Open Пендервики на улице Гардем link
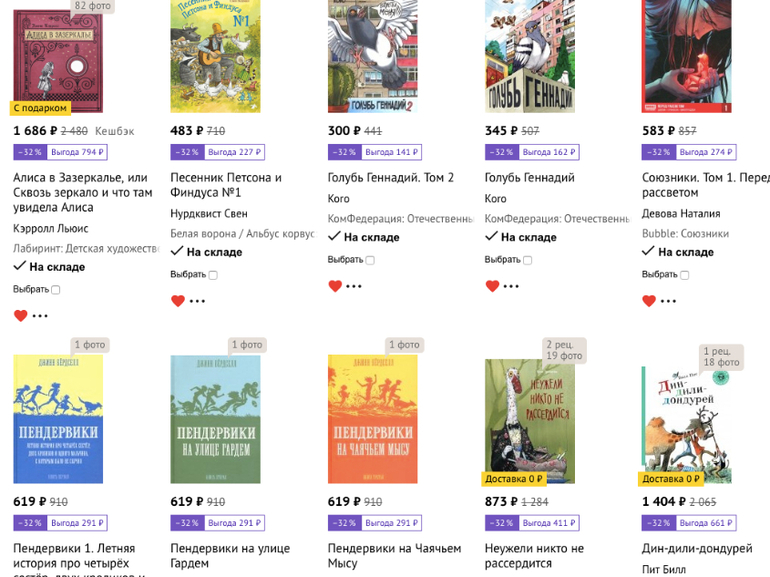 (230, 555)
